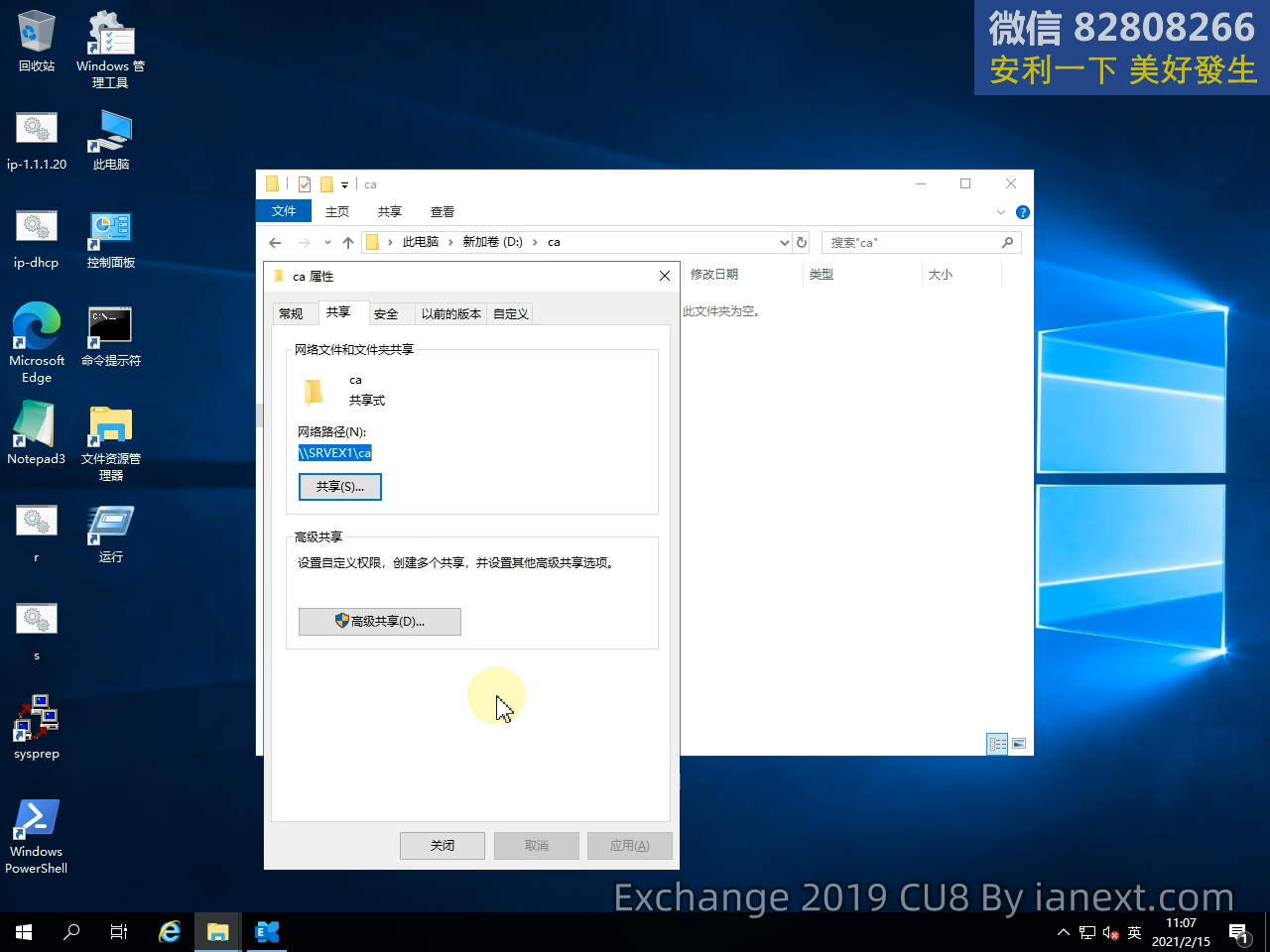
Task: Switch to 自定义 tab
Action: click(511, 313)
